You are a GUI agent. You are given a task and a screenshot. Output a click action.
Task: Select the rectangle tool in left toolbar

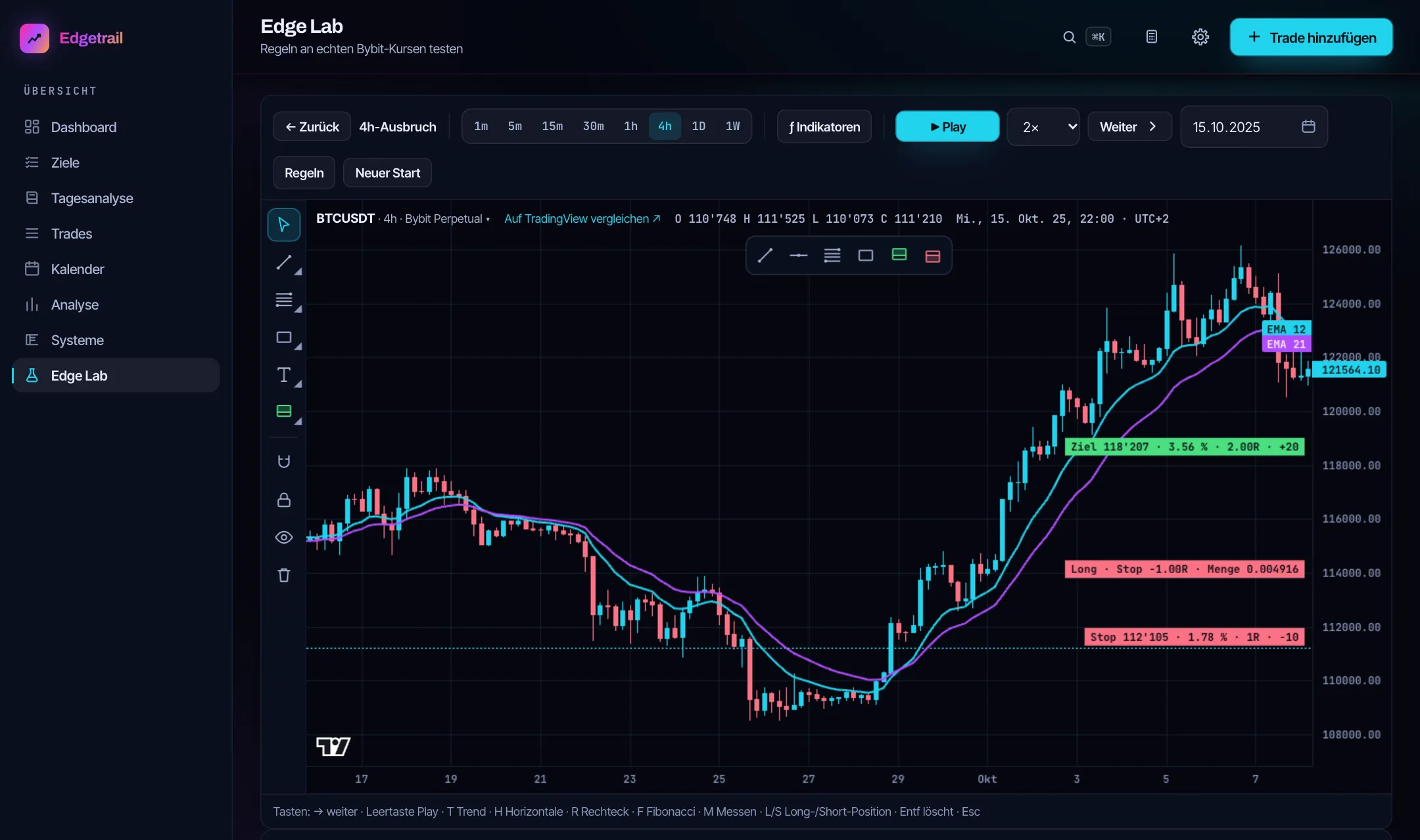tap(284, 337)
